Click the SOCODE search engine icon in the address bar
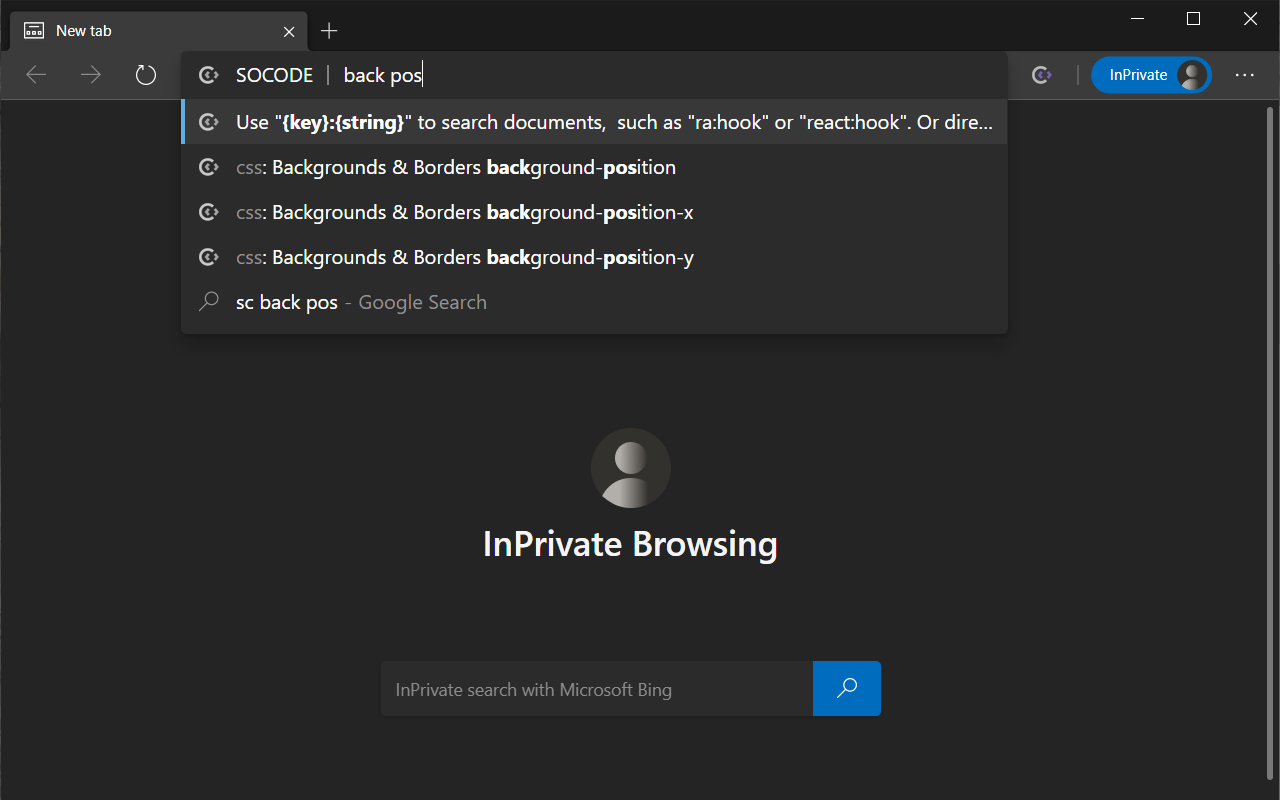The image size is (1280, 800). click(x=208, y=74)
